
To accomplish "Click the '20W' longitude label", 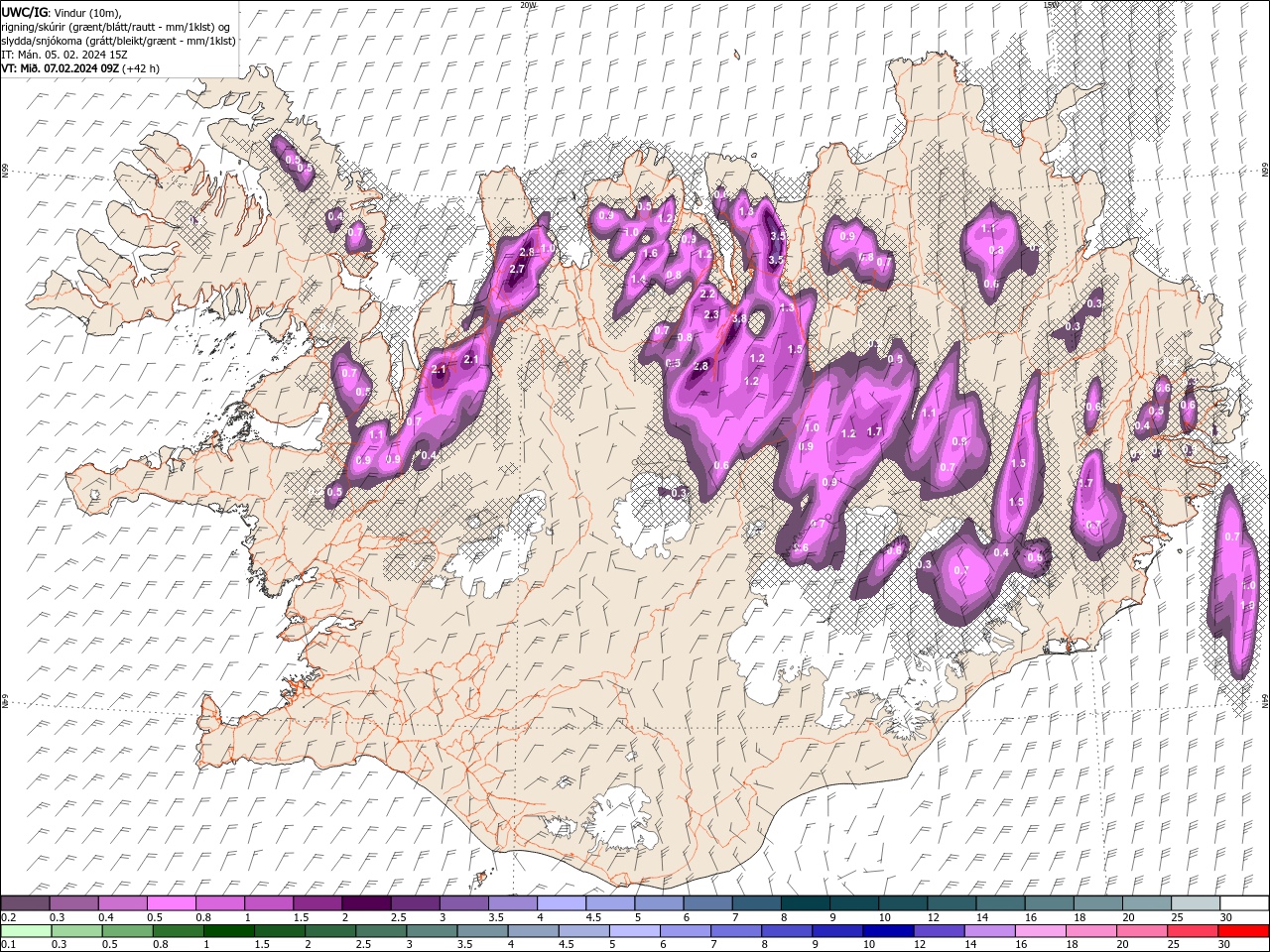I will pos(528,5).
